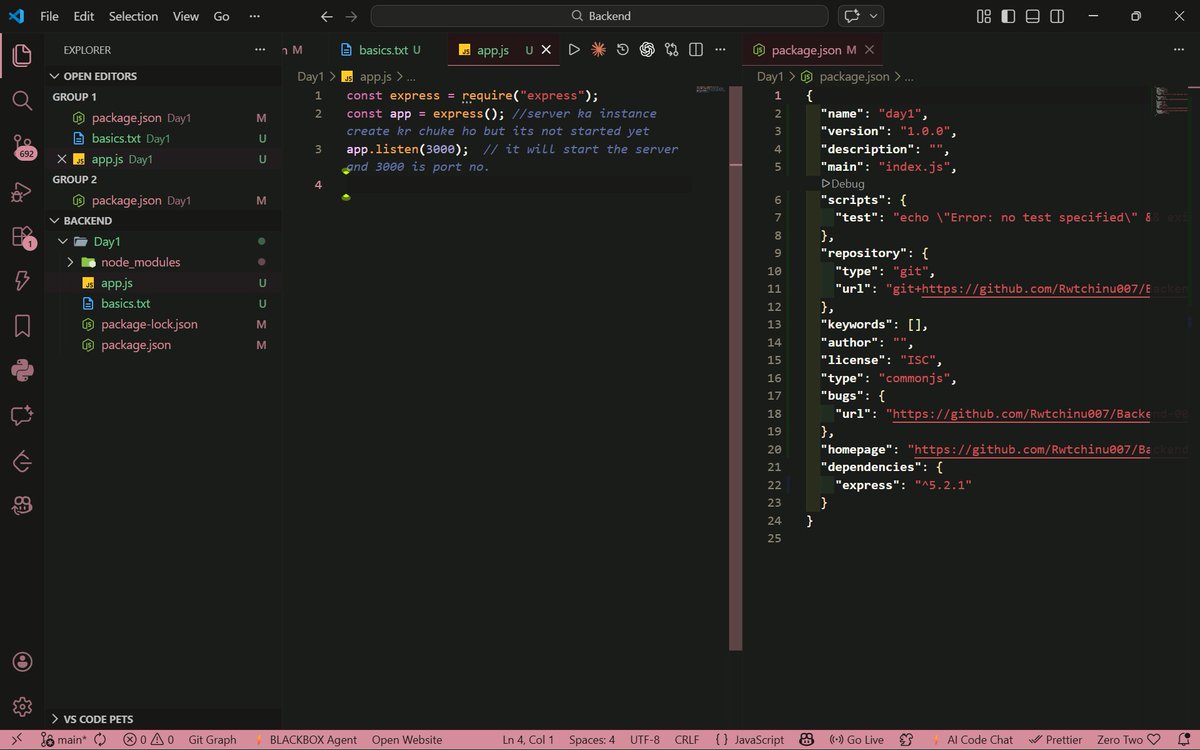Open the Run and Debug view

click(22, 192)
